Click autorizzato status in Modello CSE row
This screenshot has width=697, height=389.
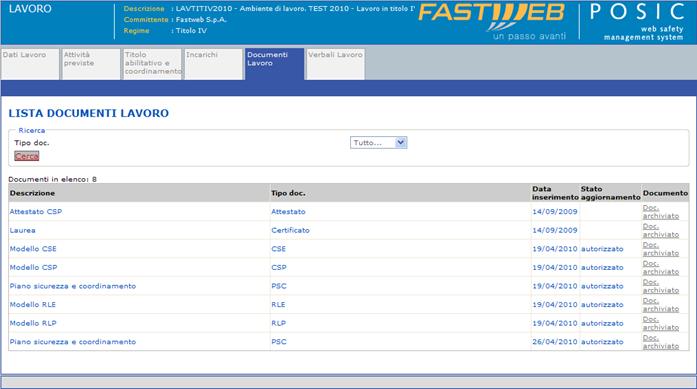(x=602, y=249)
